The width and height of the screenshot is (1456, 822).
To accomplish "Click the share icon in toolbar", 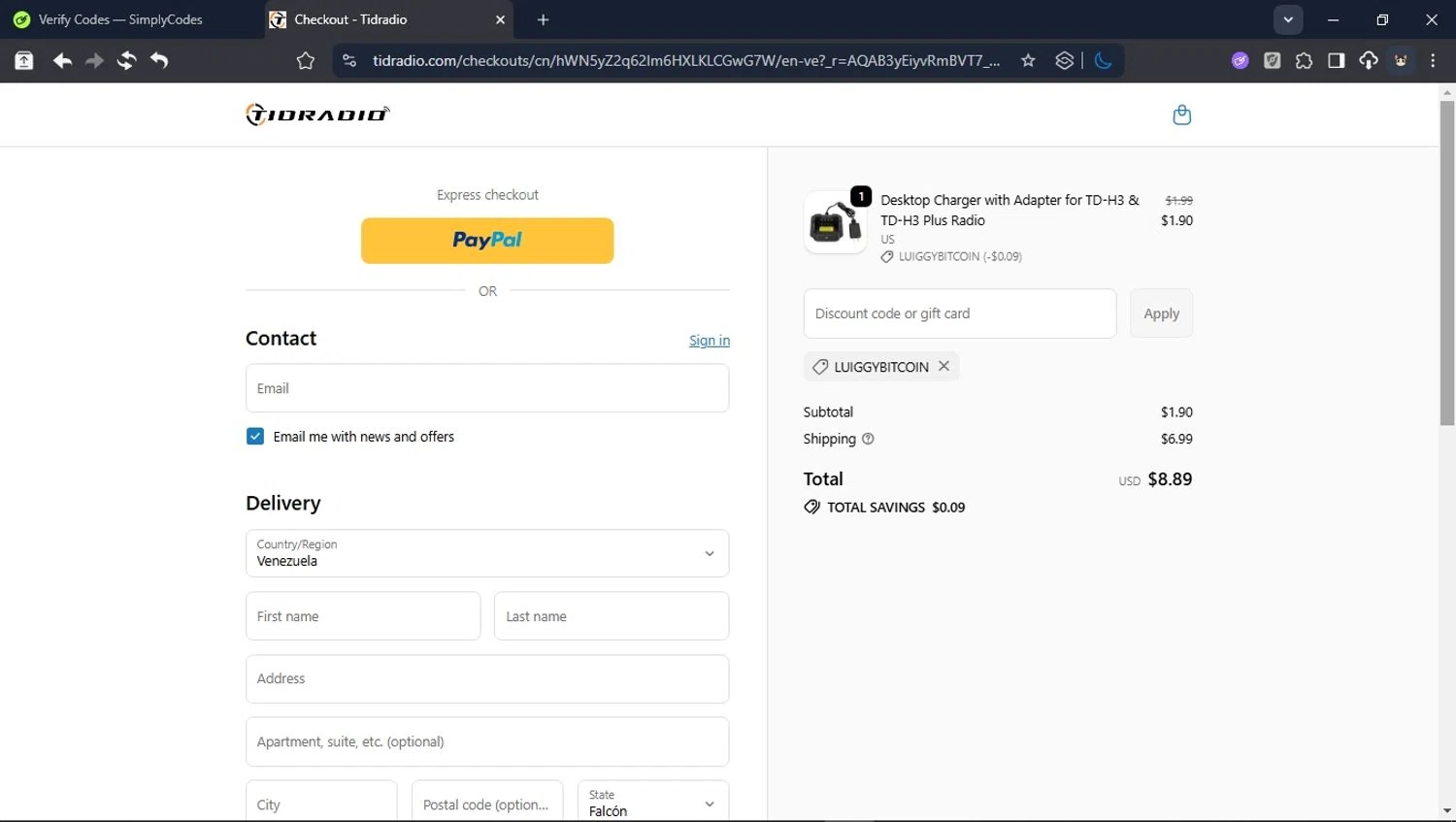I will point(23,61).
